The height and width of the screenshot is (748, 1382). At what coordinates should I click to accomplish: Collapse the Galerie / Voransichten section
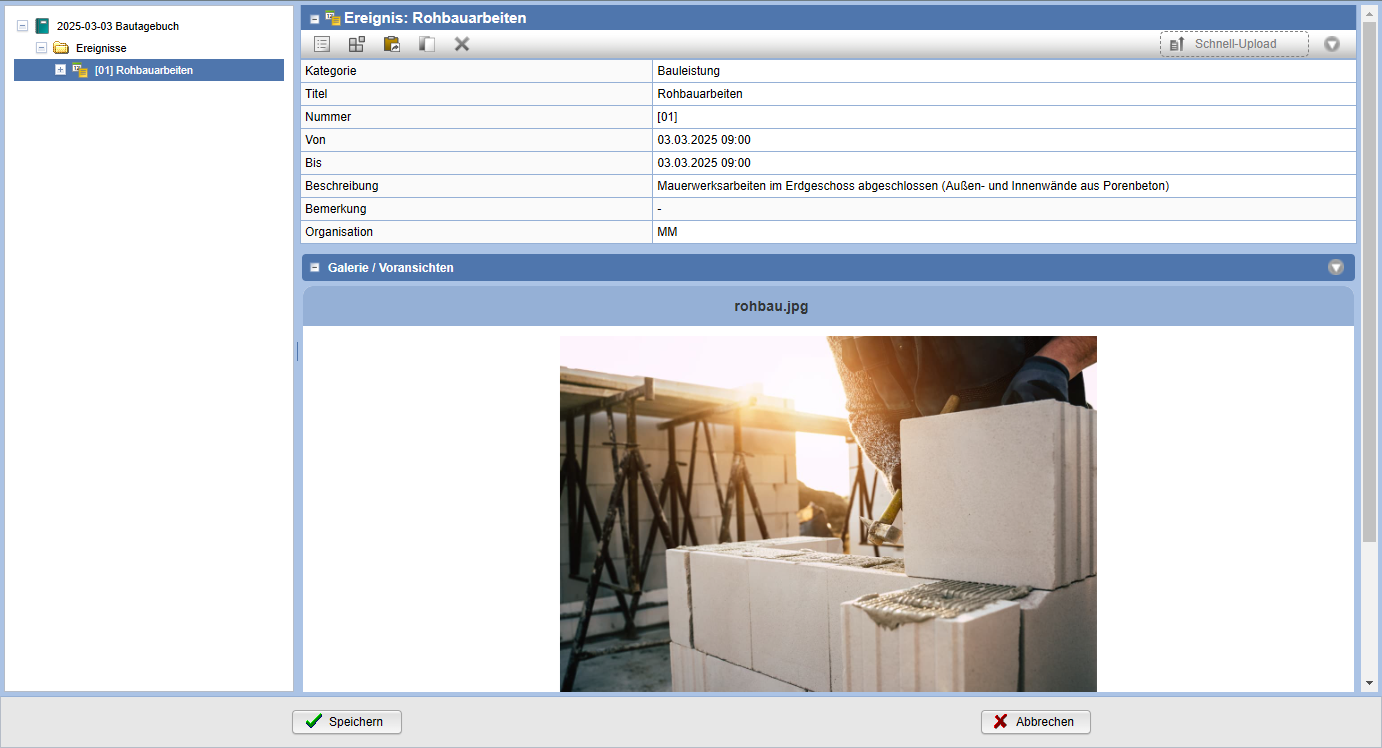pyautogui.click(x=315, y=267)
